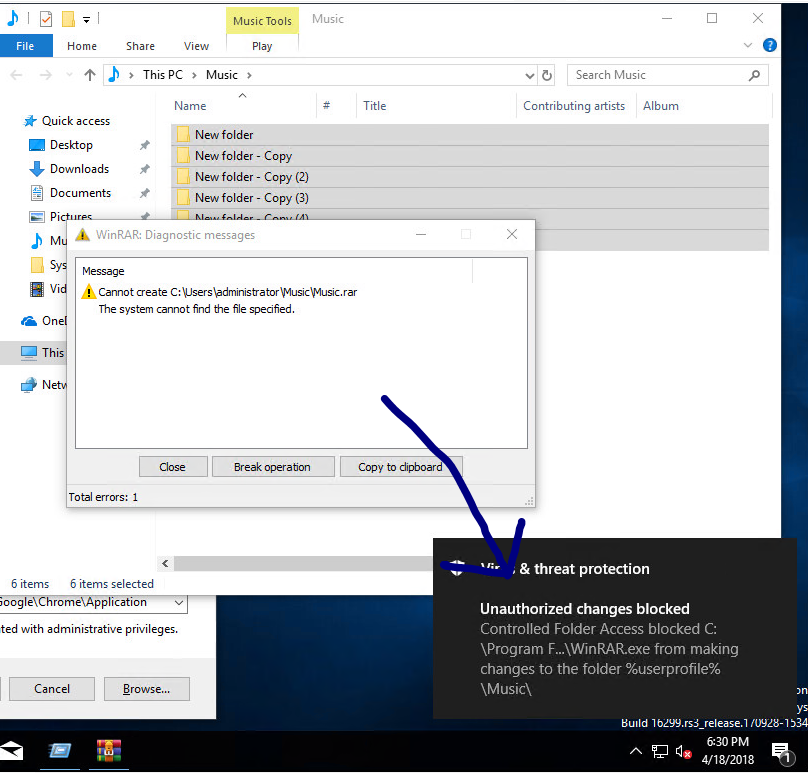Image resolution: width=808 pixels, height=773 pixels.
Task: Sort by Contributing artists column
Action: (x=574, y=106)
